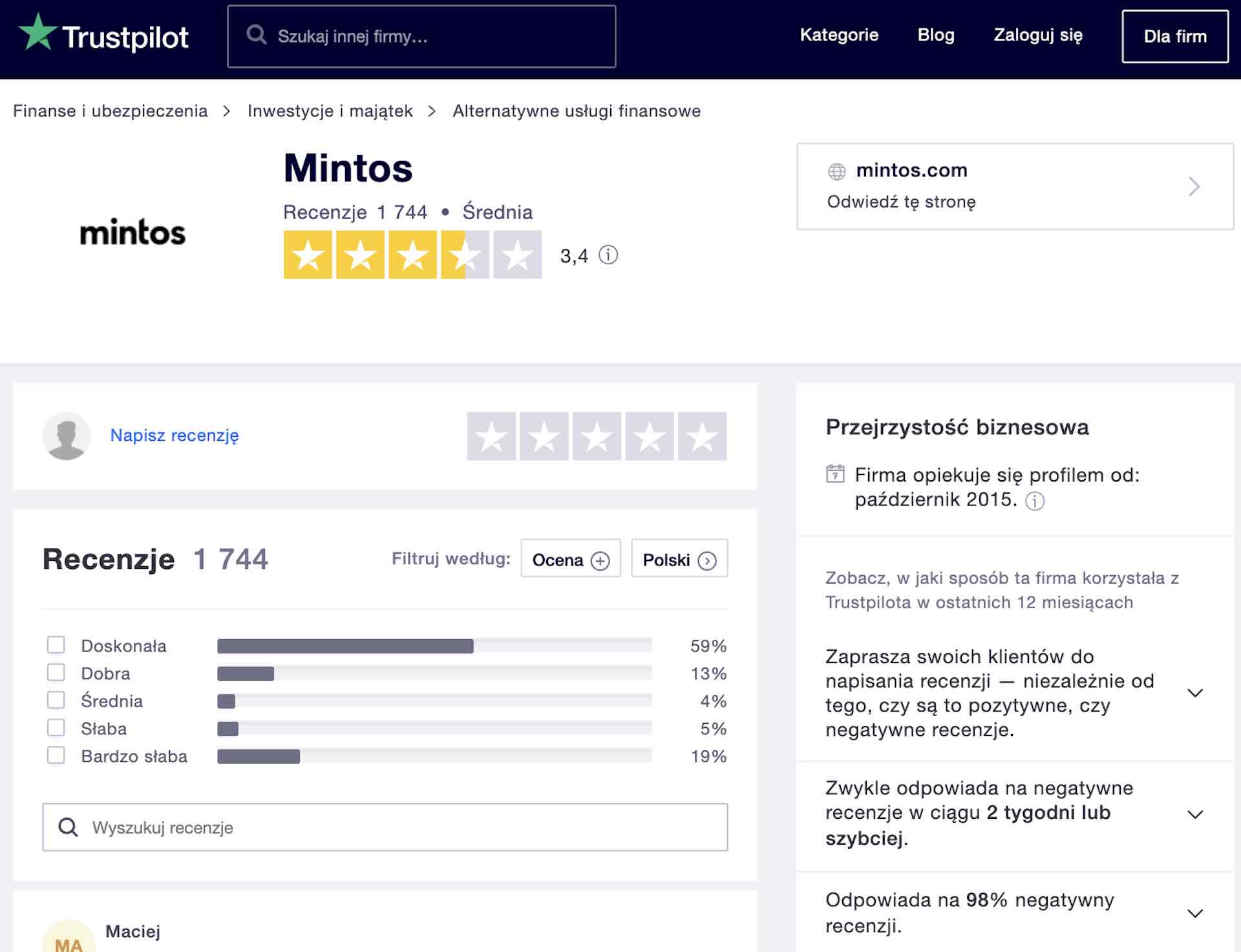Open the Ocena rating filter
Screen dimensions: 1241x952
(x=571, y=558)
